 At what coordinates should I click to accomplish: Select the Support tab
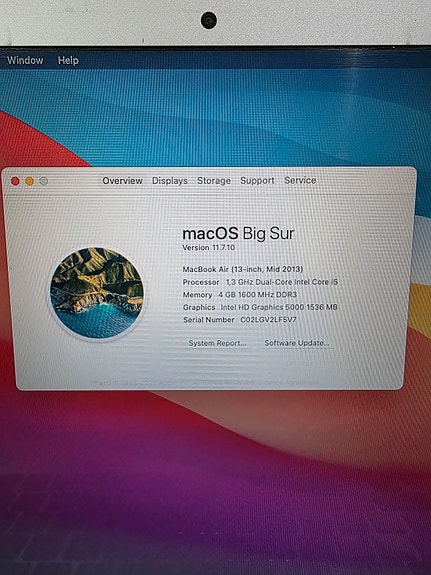257,180
